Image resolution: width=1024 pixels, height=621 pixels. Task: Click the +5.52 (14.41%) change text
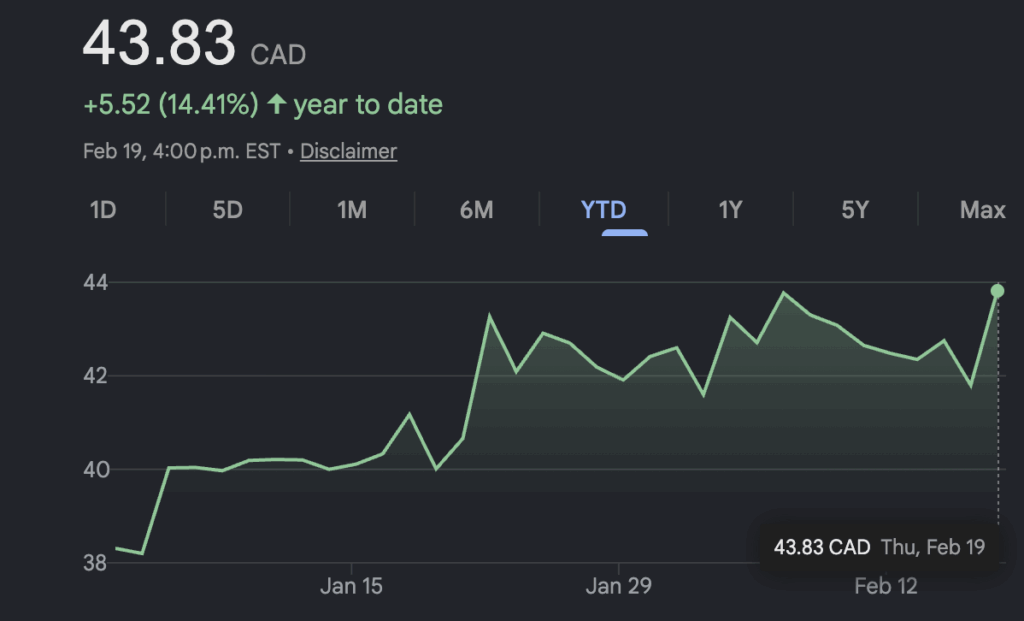(171, 104)
